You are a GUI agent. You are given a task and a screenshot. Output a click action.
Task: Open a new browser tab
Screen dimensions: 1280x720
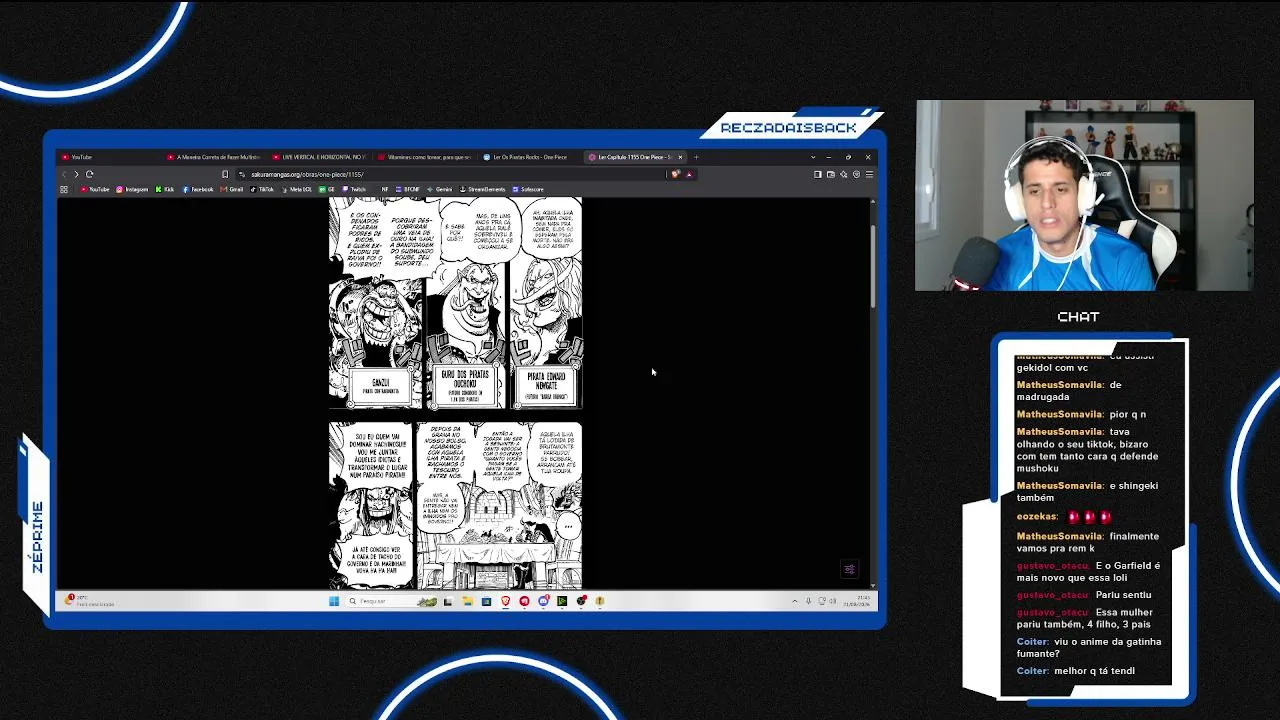697,157
